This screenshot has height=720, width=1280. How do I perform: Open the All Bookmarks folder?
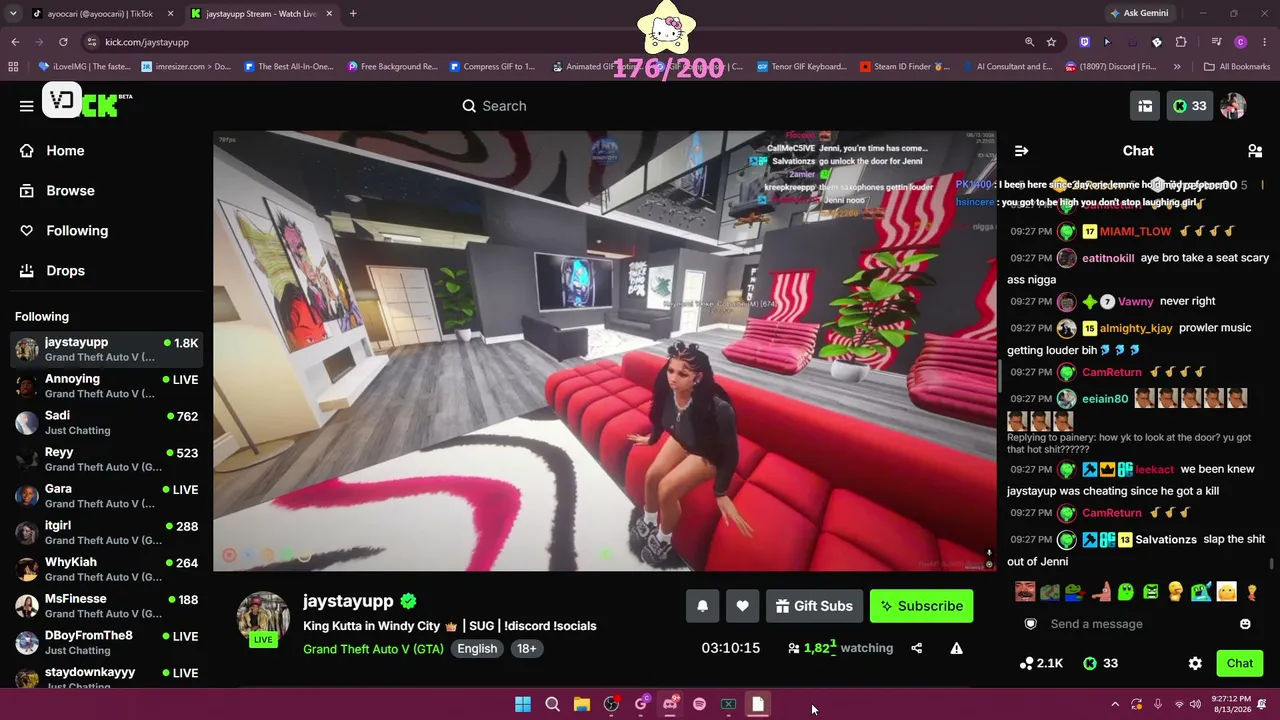point(1237,67)
